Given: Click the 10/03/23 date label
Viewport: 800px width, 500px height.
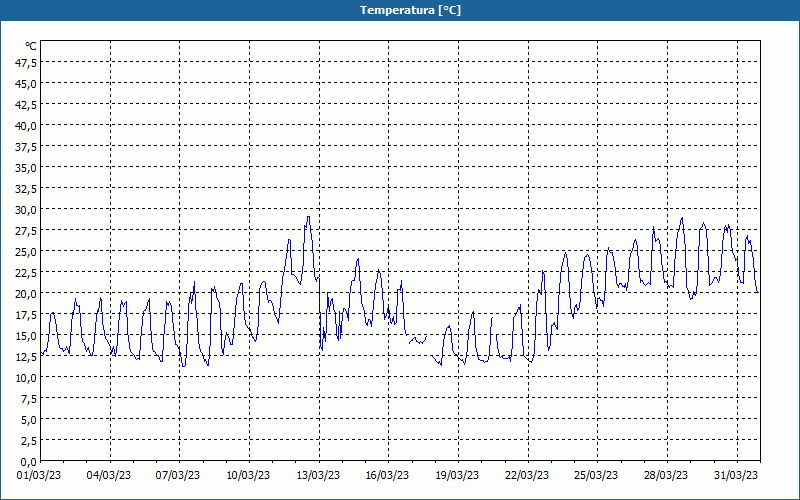Looking at the screenshot, I should pos(248,476).
